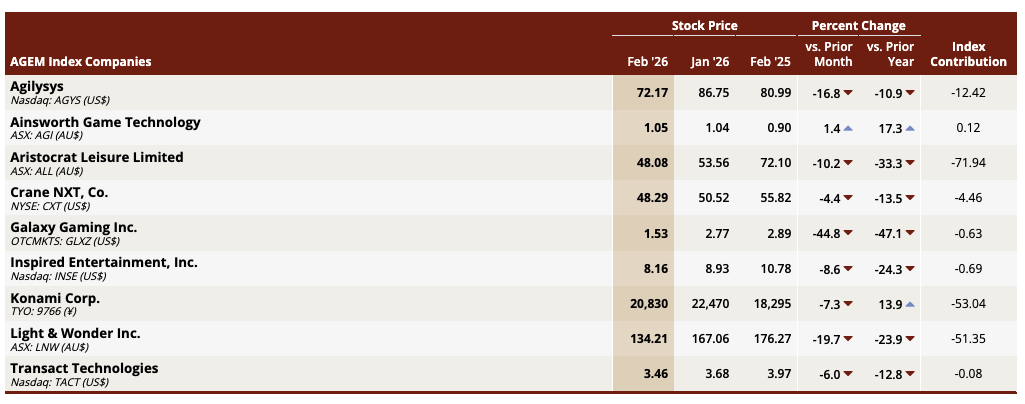The image size is (1025, 404).
Task: Click Konami prior year up arrow
Action: 909,305
